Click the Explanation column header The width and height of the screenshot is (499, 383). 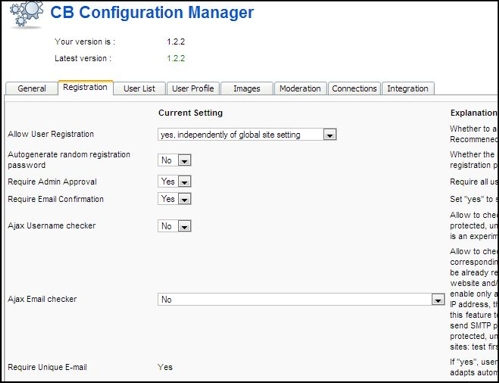click(474, 113)
